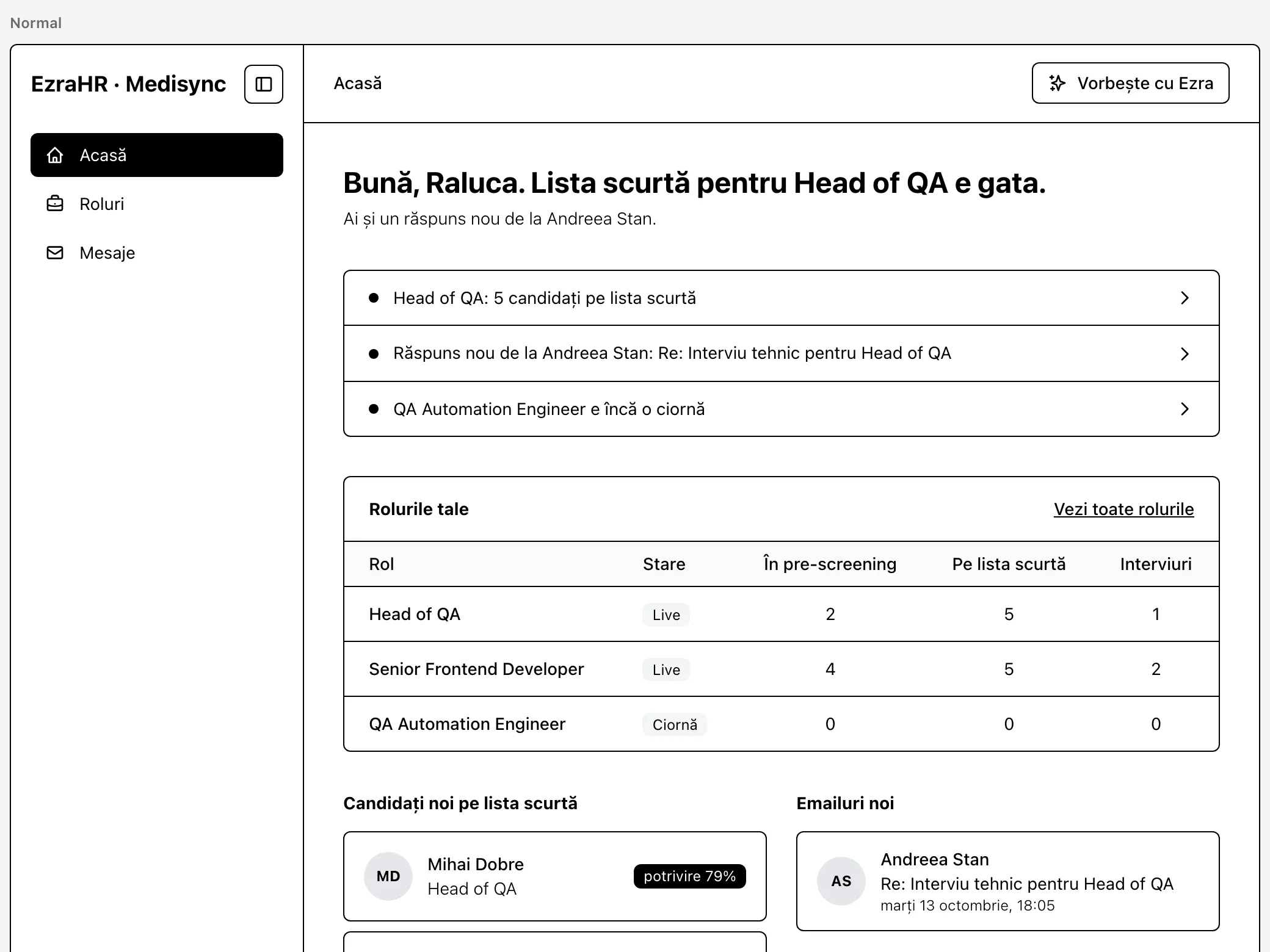Click pre-screening count 4 for Senior Frontend Developer
Screen dimensions: 1270x952
830,669
